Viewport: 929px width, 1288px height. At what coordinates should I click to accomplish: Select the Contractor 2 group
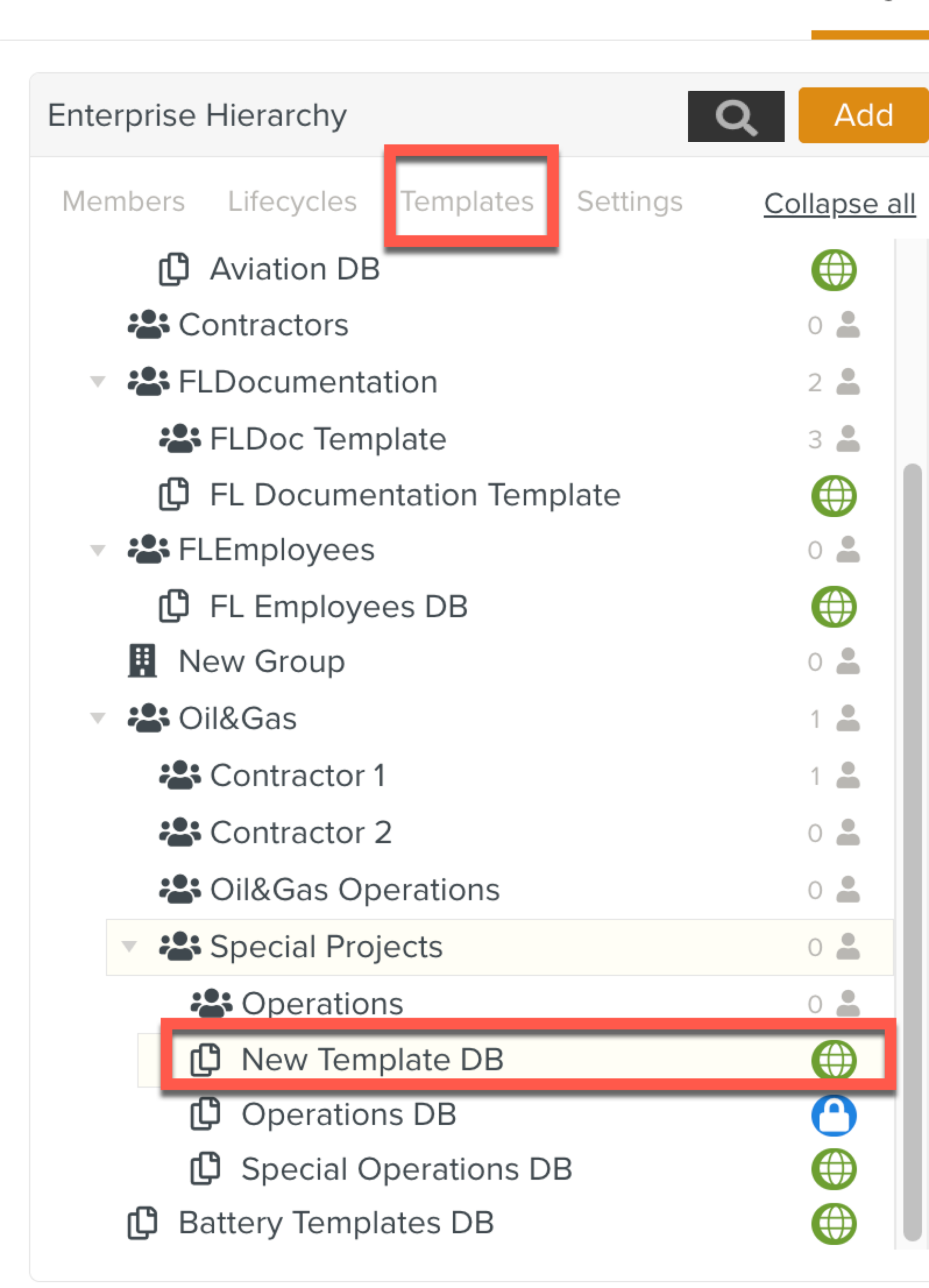(x=301, y=832)
